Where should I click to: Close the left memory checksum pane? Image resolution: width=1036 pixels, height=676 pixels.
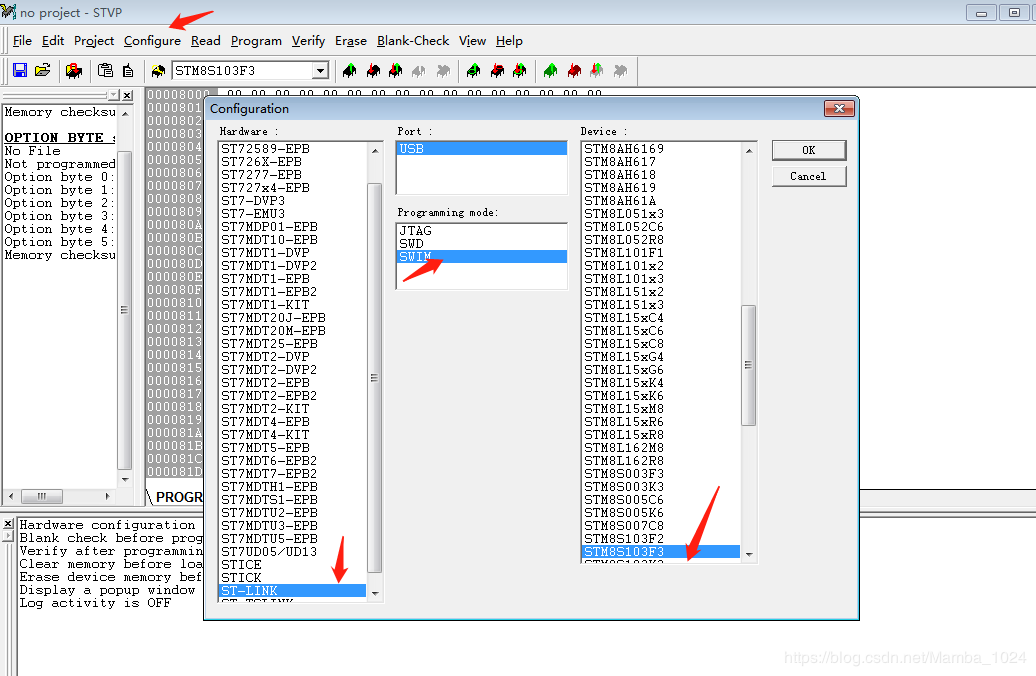(128, 95)
